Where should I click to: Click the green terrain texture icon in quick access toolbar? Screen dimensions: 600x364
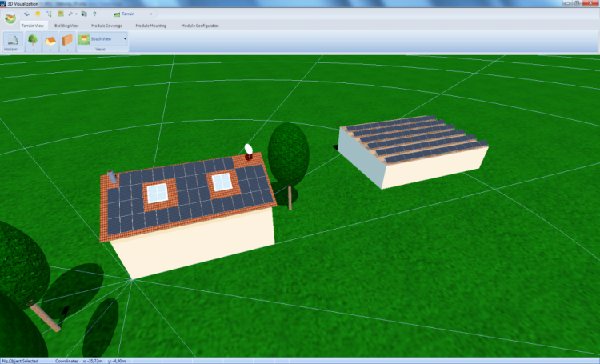(60, 14)
